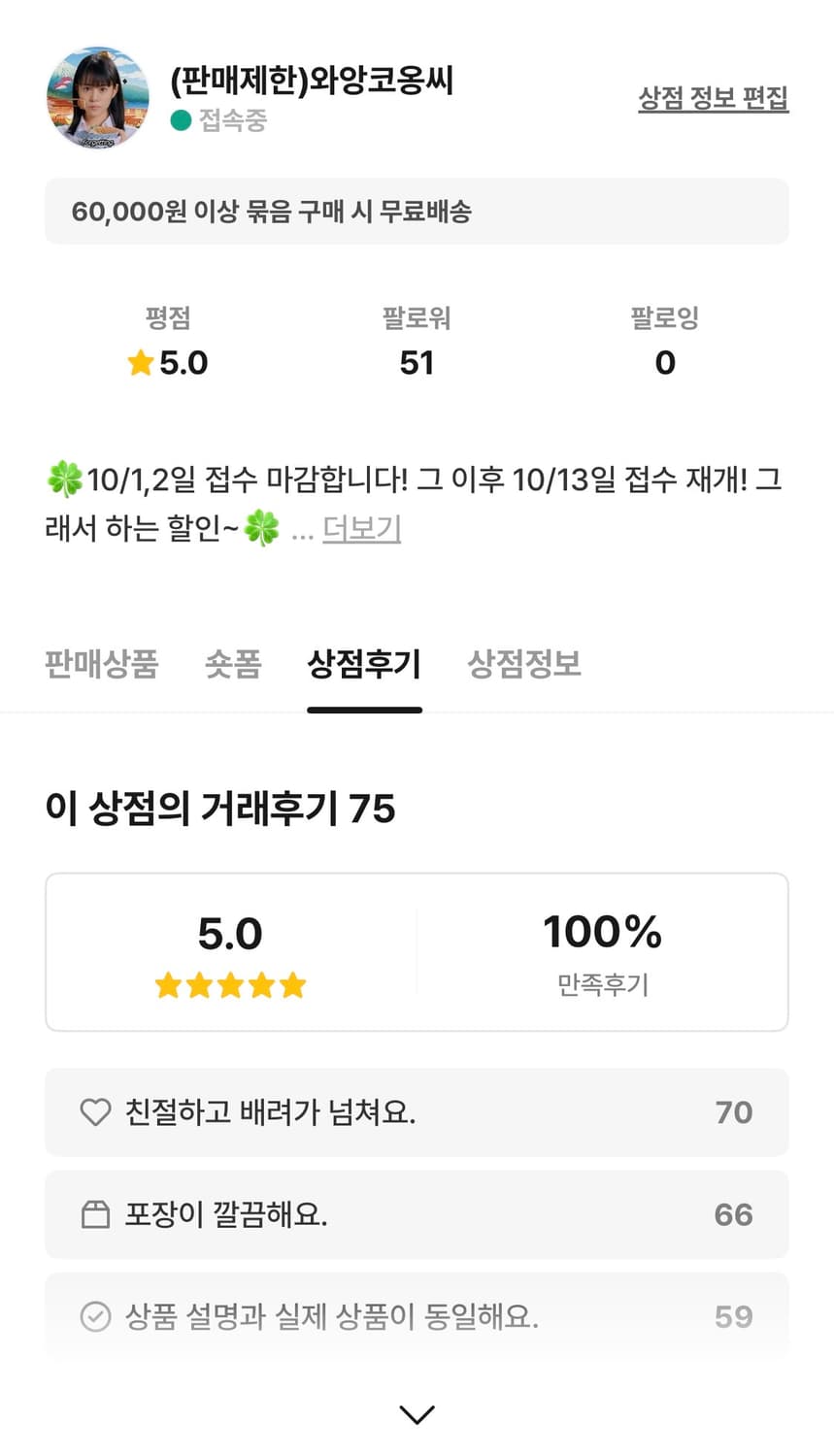Tap the shop profile avatar picture
Viewport: 834px width, 1456px height.
pyautogui.click(x=97, y=97)
